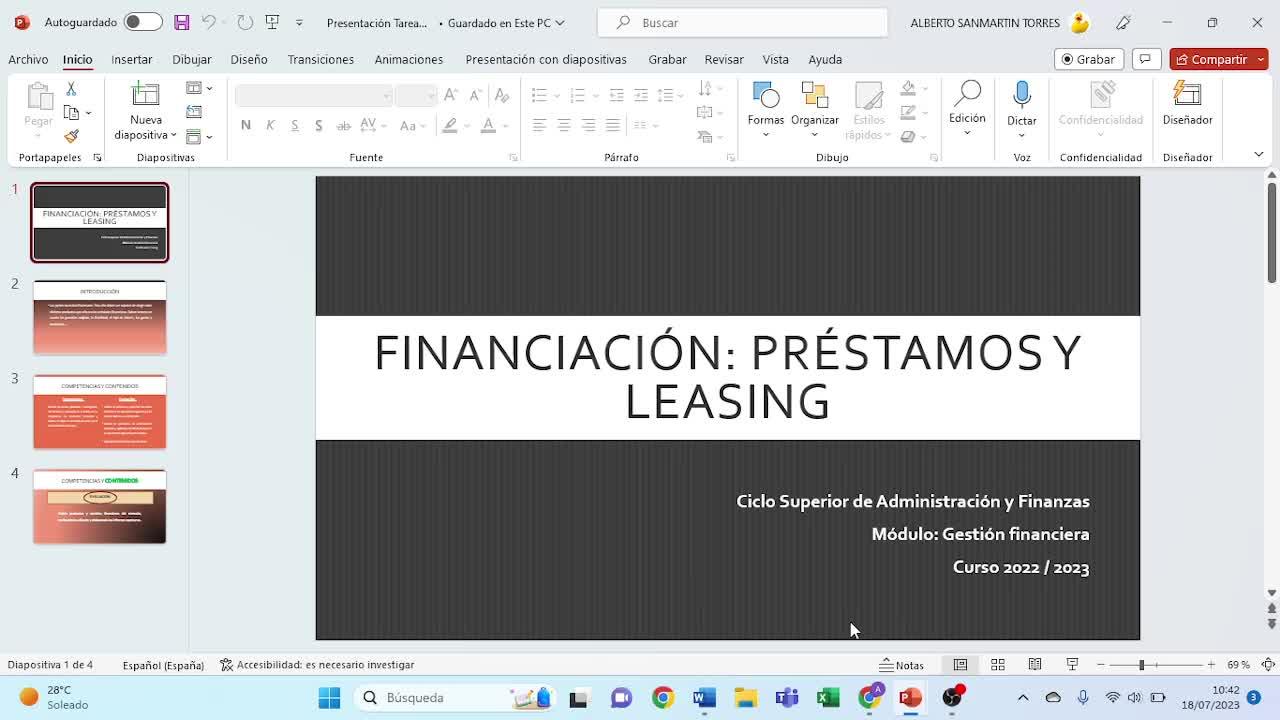Open Windows Start menu
This screenshot has width=1280, height=720.
[x=329, y=697]
